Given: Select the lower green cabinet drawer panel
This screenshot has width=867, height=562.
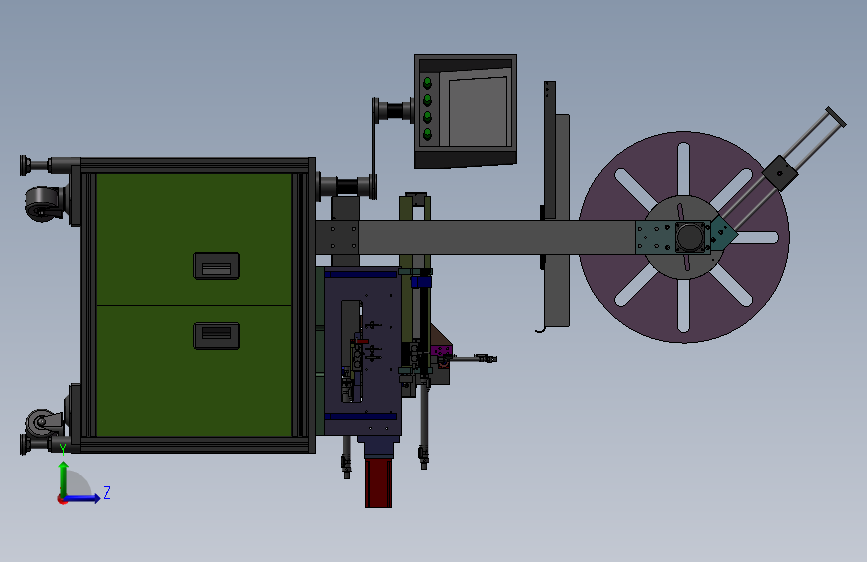Looking at the screenshot, I should click(194, 371).
